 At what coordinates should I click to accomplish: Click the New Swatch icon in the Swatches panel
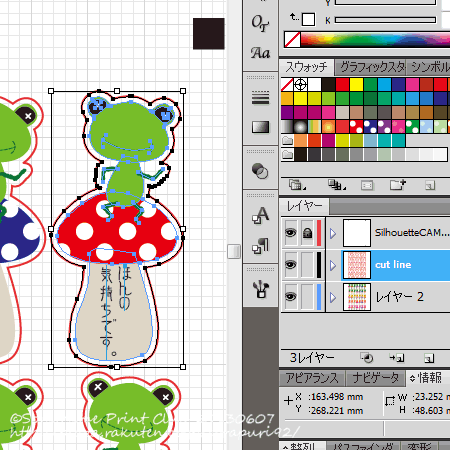pyautogui.click(x=430, y=185)
